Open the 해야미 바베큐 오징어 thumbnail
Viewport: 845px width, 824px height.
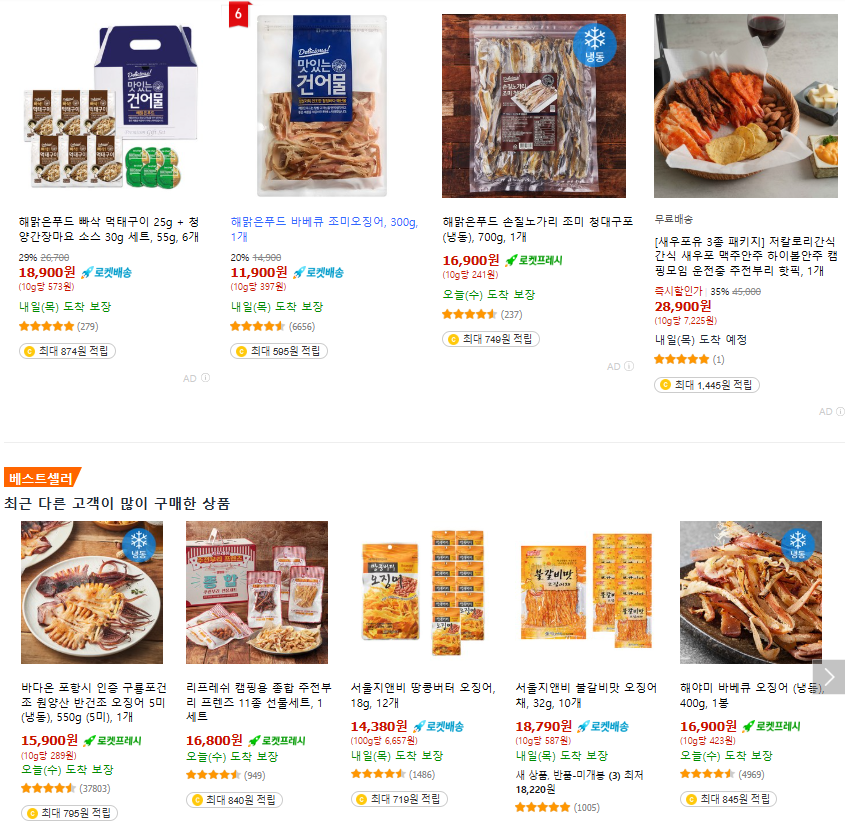751,592
